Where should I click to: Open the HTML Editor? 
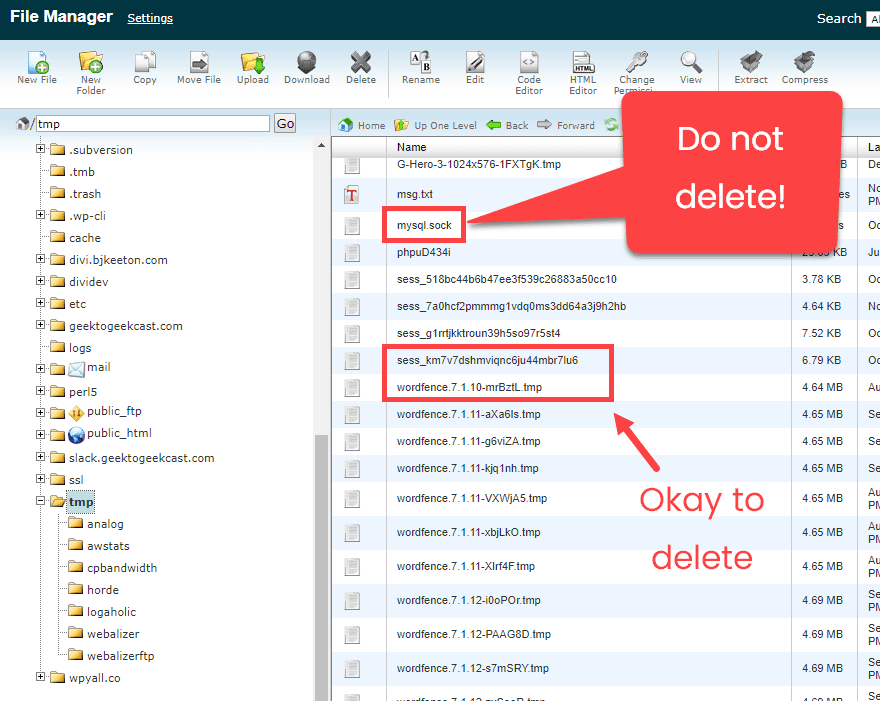(x=582, y=68)
